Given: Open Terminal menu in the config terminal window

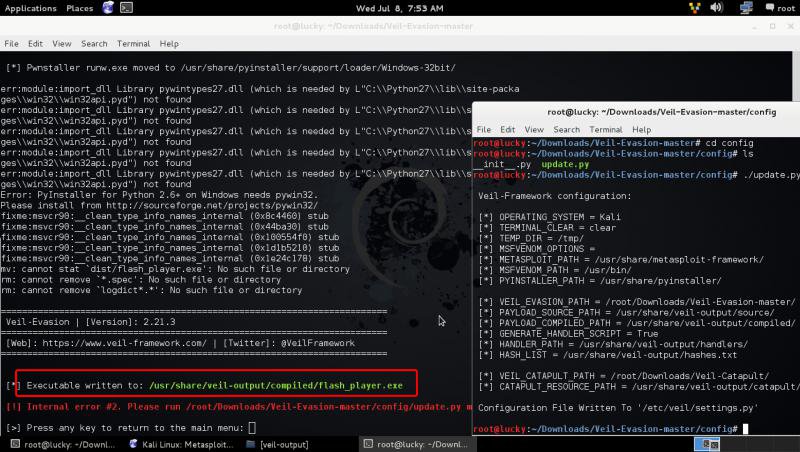Looking at the screenshot, I should [x=606, y=130].
